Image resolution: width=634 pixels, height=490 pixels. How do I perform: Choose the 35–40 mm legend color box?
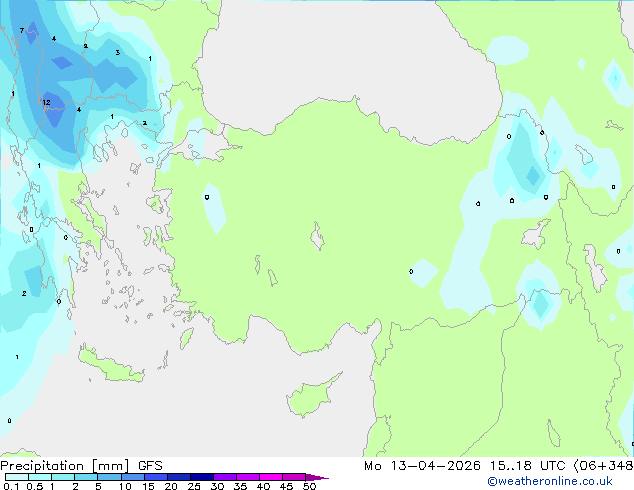248,477
